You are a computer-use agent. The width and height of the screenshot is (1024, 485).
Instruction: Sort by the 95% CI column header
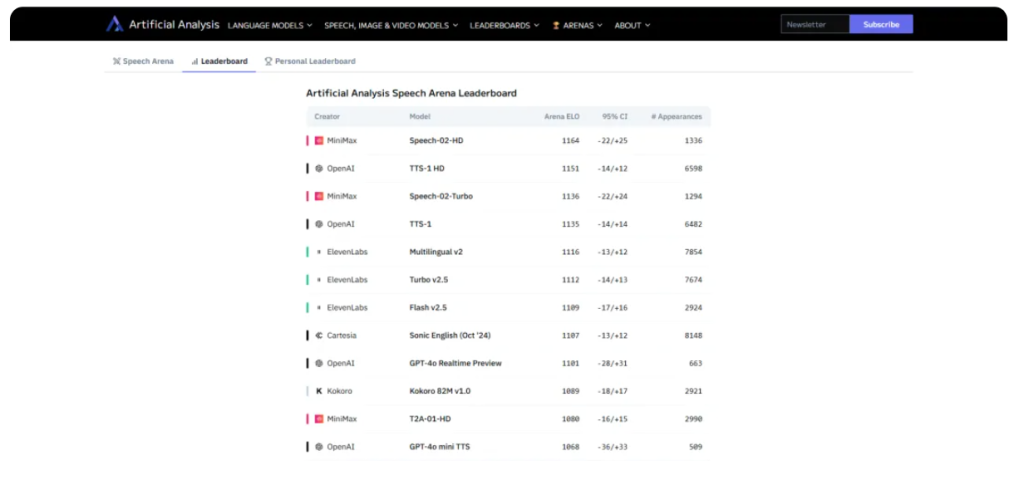pyautogui.click(x=615, y=117)
